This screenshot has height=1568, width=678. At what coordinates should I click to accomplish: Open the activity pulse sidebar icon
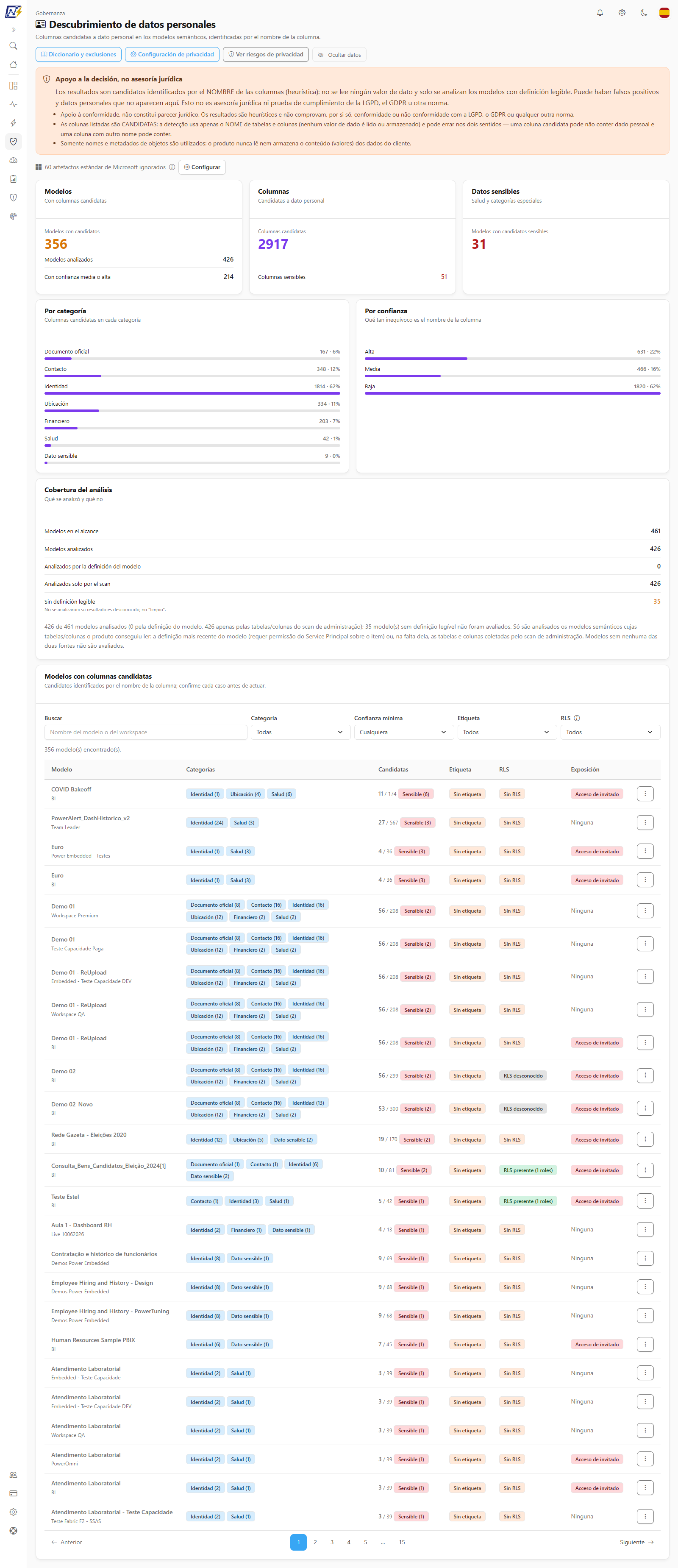coord(14,104)
